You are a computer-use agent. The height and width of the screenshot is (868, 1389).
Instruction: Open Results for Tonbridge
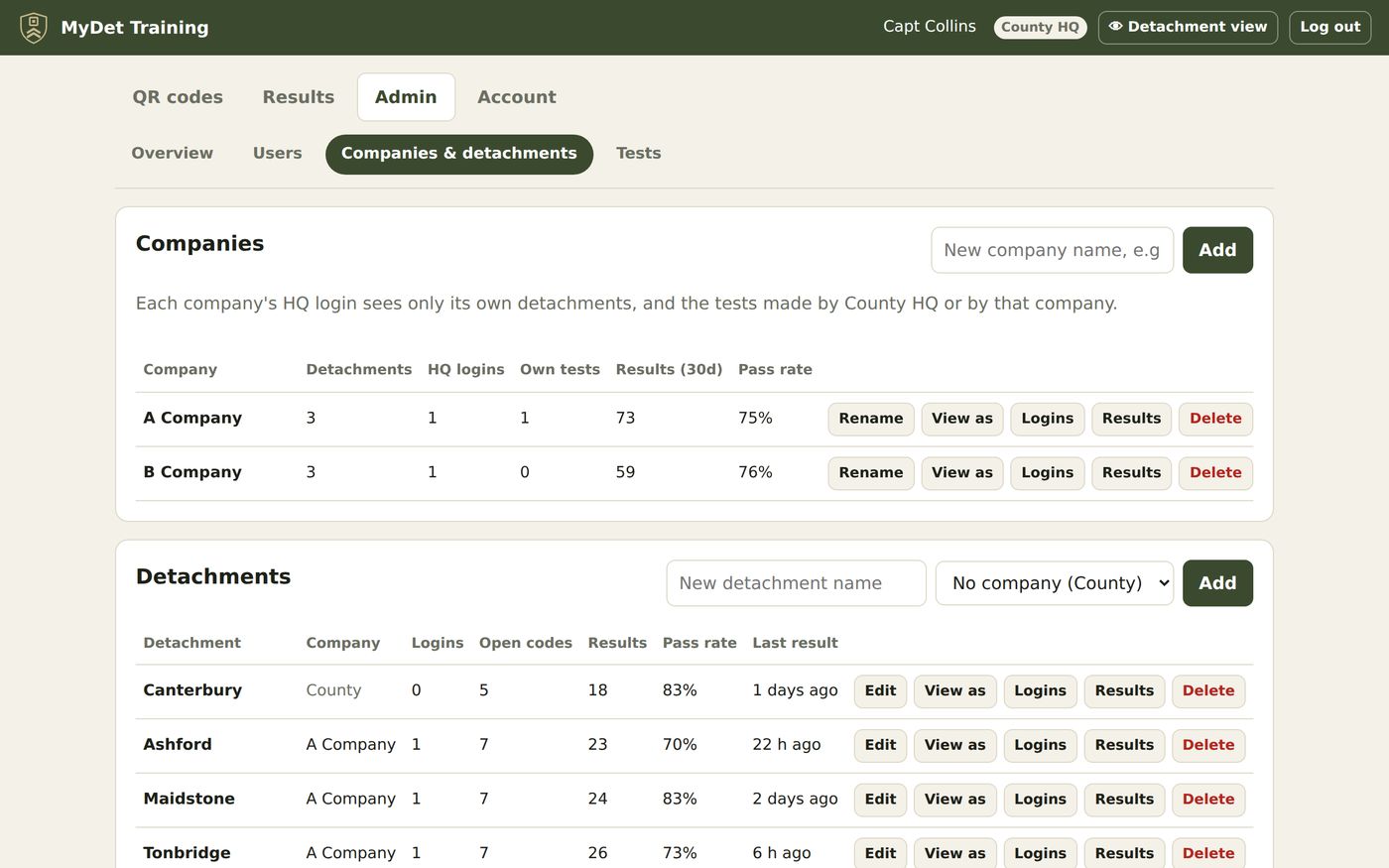[x=1125, y=853]
